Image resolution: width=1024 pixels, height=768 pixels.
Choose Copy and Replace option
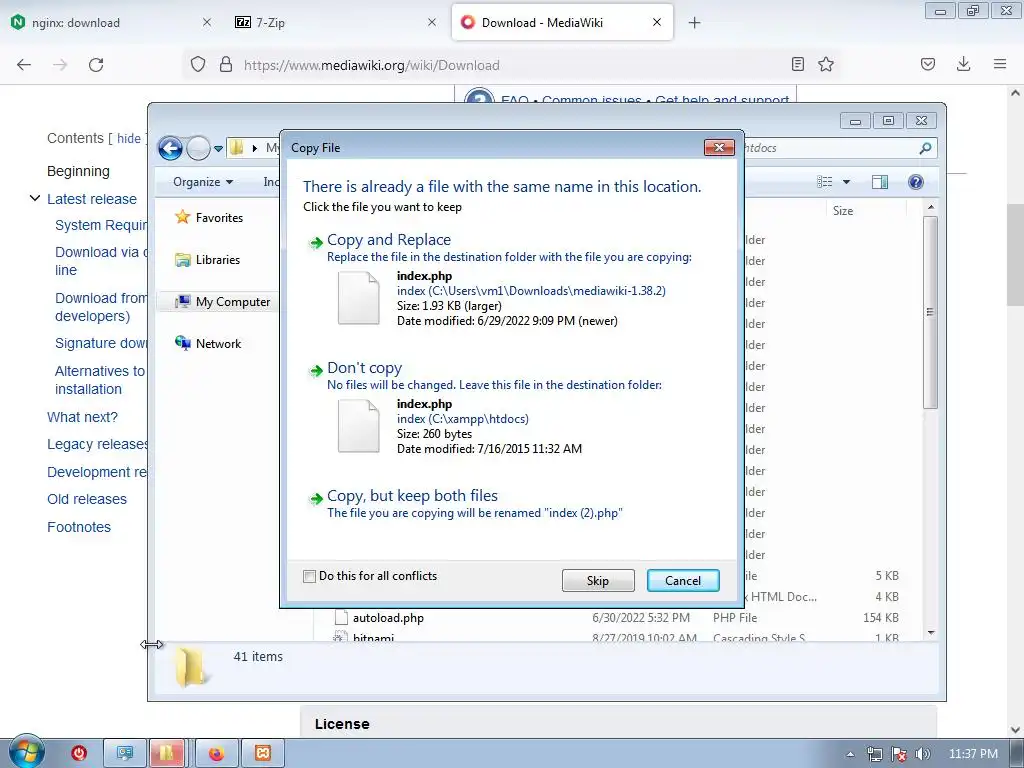click(x=389, y=240)
